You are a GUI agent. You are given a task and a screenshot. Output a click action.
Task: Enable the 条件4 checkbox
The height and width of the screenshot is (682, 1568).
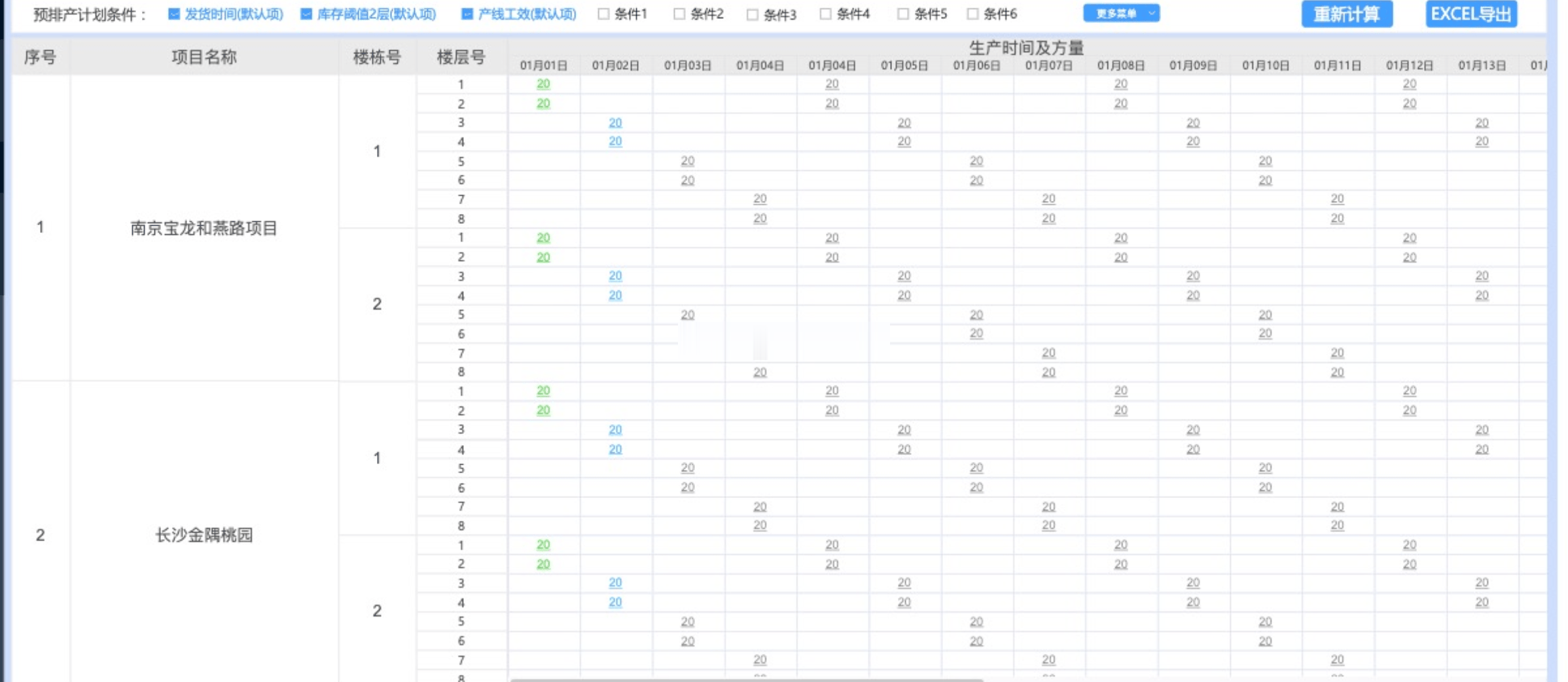[x=826, y=14]
